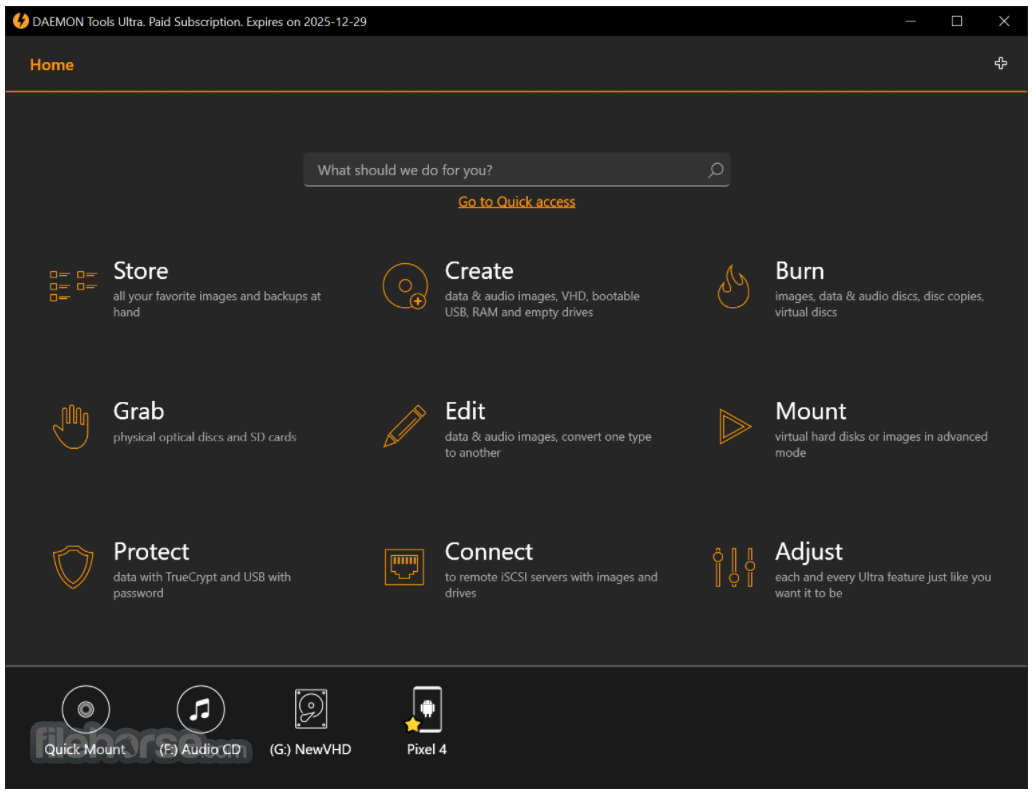Maximize the DAEMON Tools window

(x=957, y=21)
